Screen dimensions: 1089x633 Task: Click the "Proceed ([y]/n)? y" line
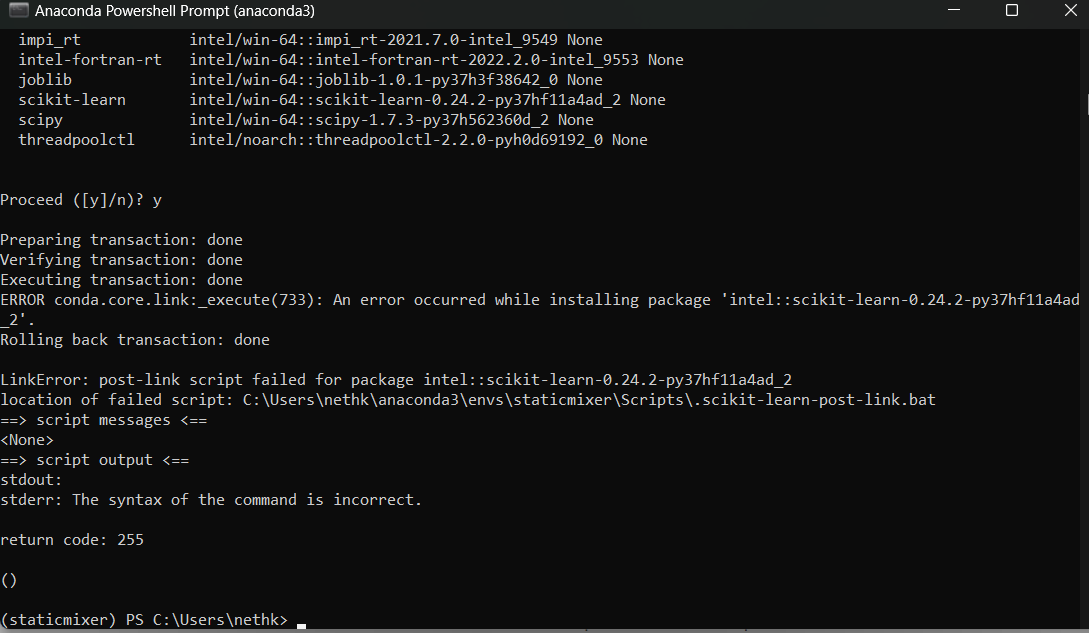pyautogui.click(x=81, y=200)
